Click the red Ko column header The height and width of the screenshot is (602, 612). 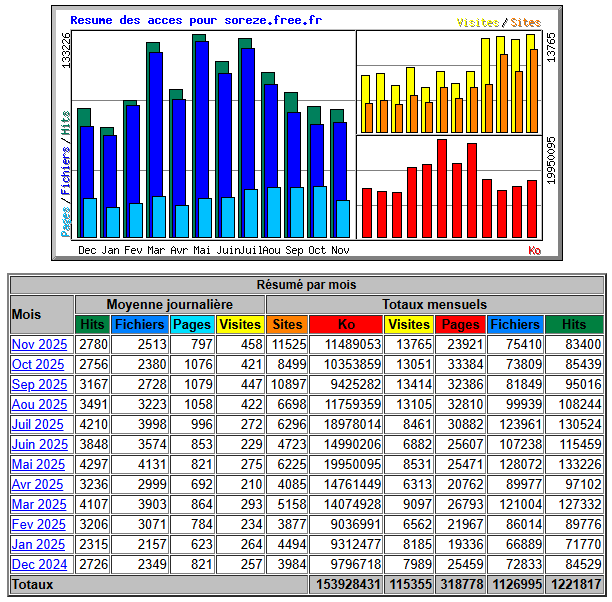pyautogui.click(x=346, y=325)
